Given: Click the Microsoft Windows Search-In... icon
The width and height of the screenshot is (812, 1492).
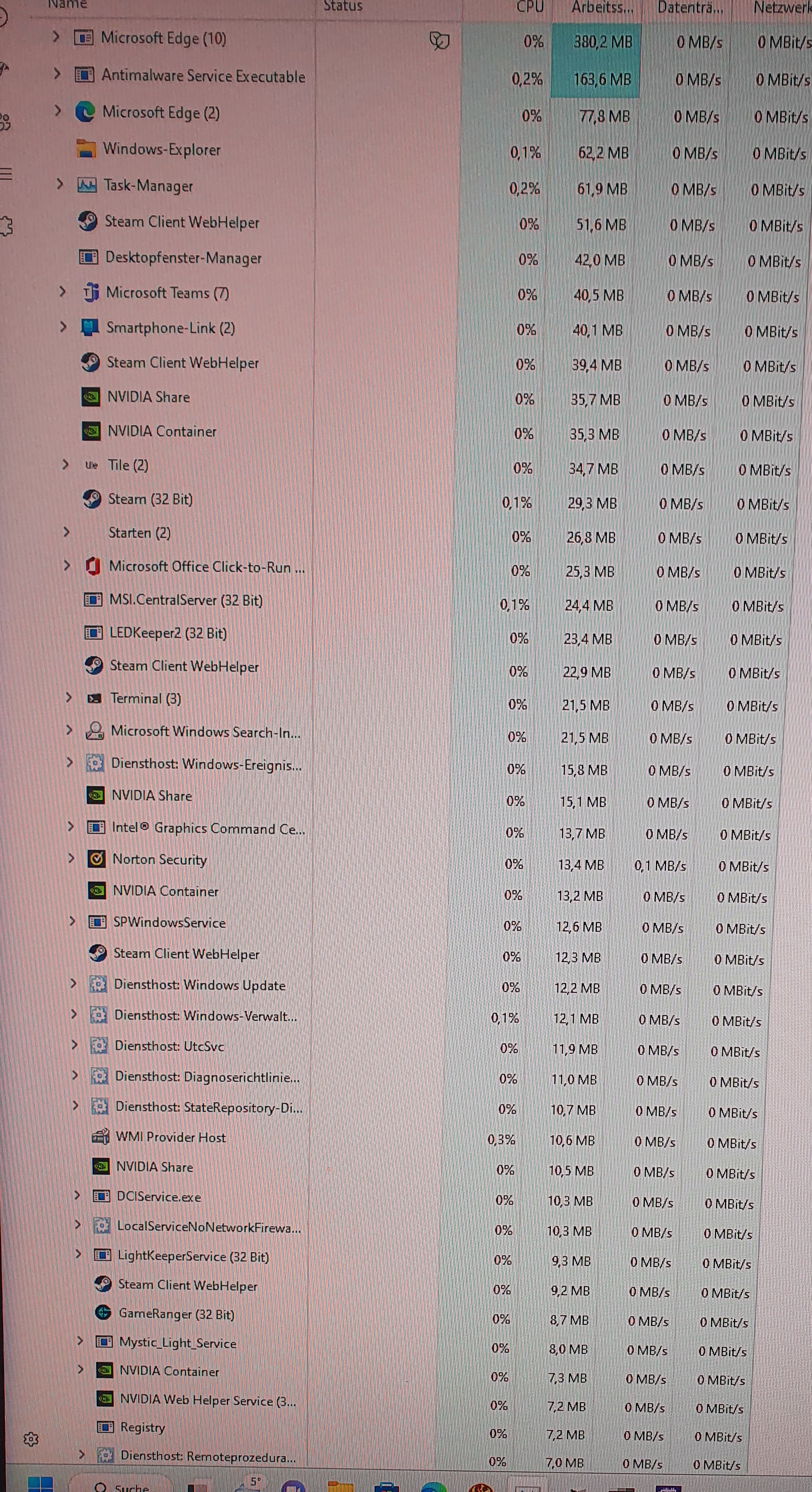Looking at the screenshot, I should 94,731.
